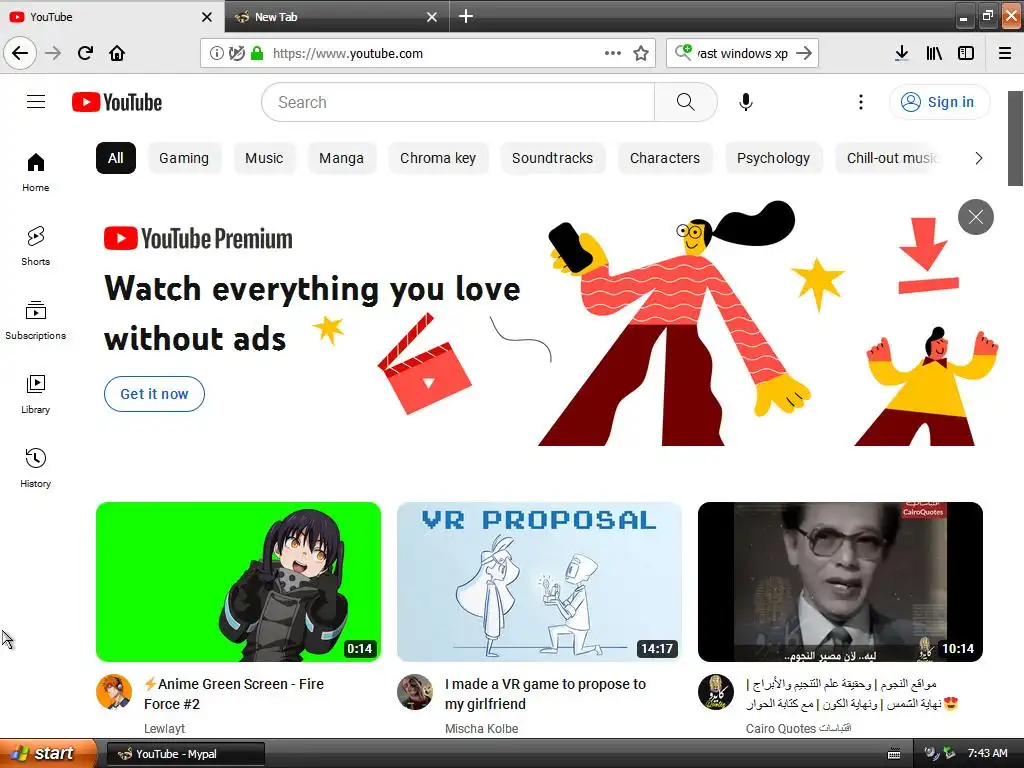
Task: Open Library in the YouTube sidebar
Action: [35, 394]
